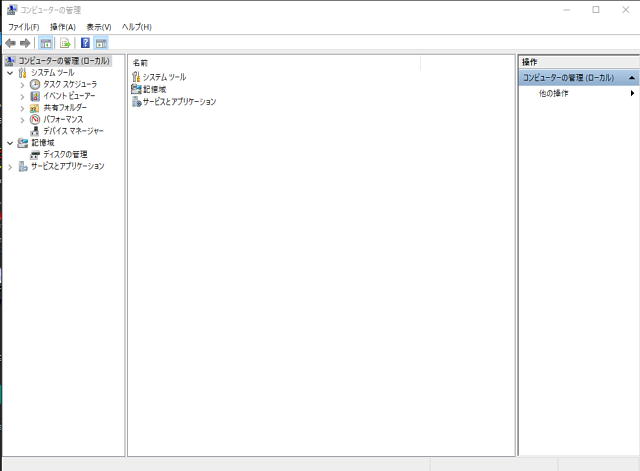Select 記憶域 label in the tree
The image size is (640, 471).
pyautogui.click(x=43, y=143)
